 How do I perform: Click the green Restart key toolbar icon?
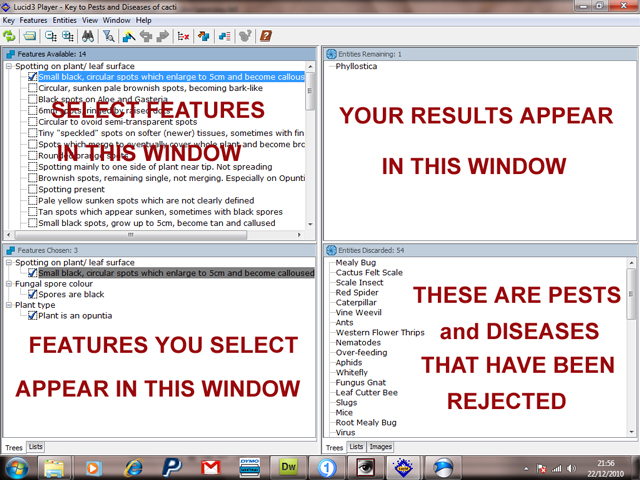pyautogui.click(x=10, y=36)
